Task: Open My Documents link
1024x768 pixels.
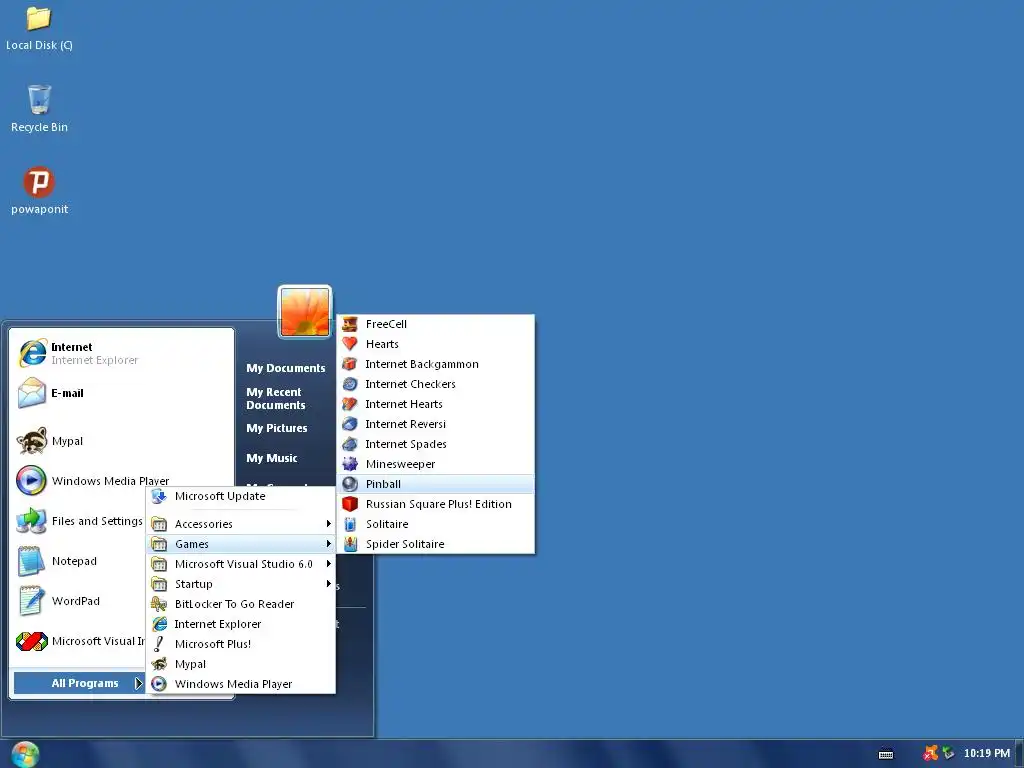Action: 285,368
